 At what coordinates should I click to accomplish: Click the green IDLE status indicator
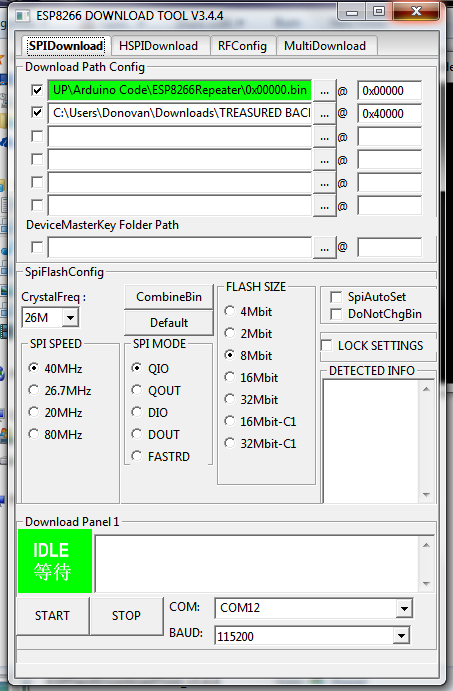pyautogui.click(x=55, y=561)
